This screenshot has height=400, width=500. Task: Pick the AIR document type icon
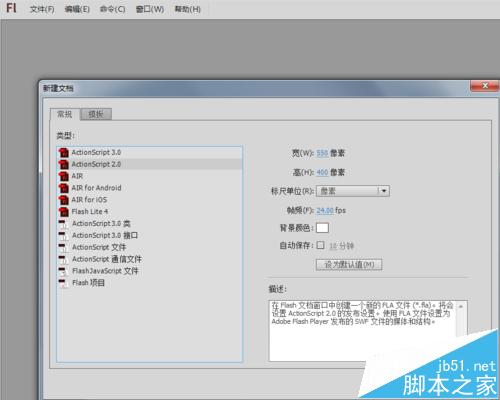click(x=63, y=176)
